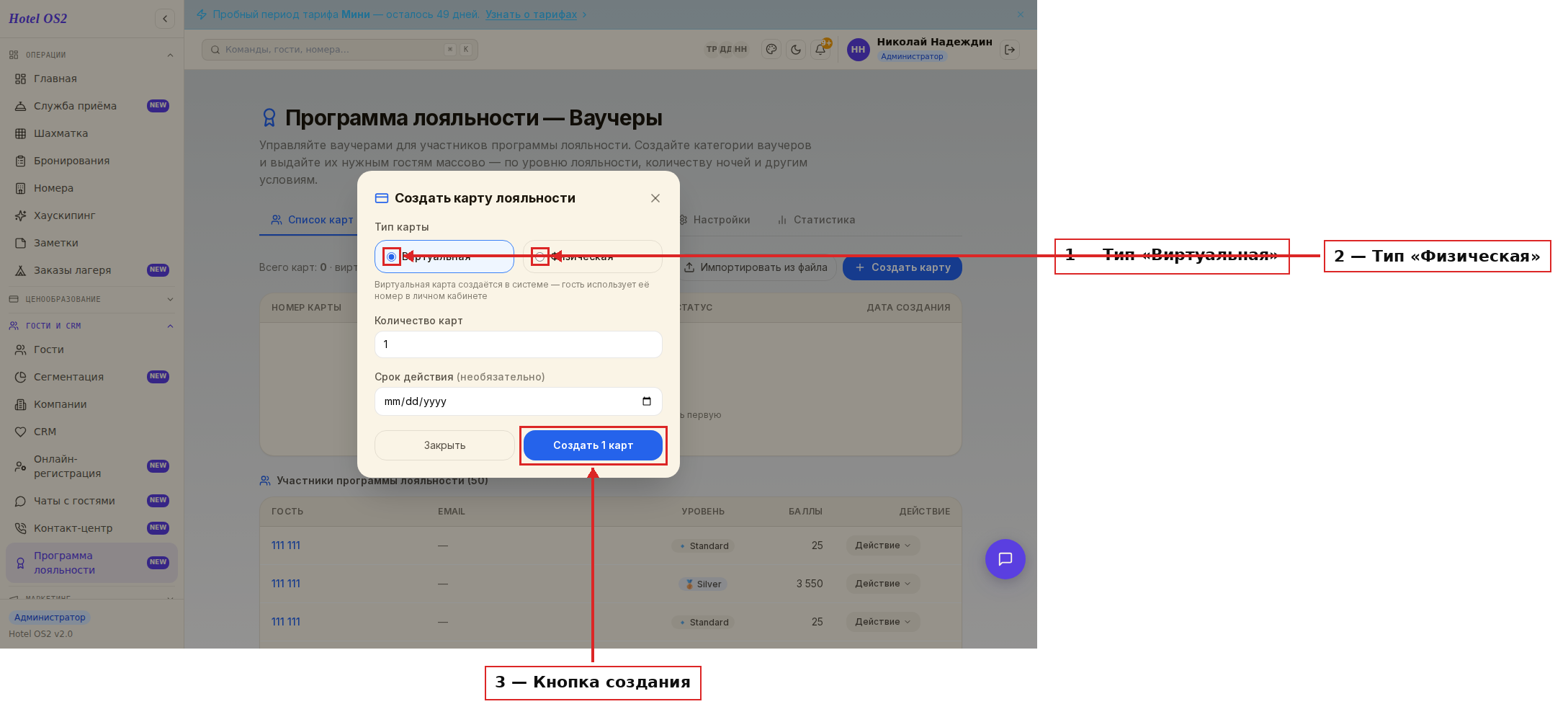Viewport: 1568px width, 717px height.
Task: Collapse the ГОСТИ И CRM sidebar group
Action: 91,326
